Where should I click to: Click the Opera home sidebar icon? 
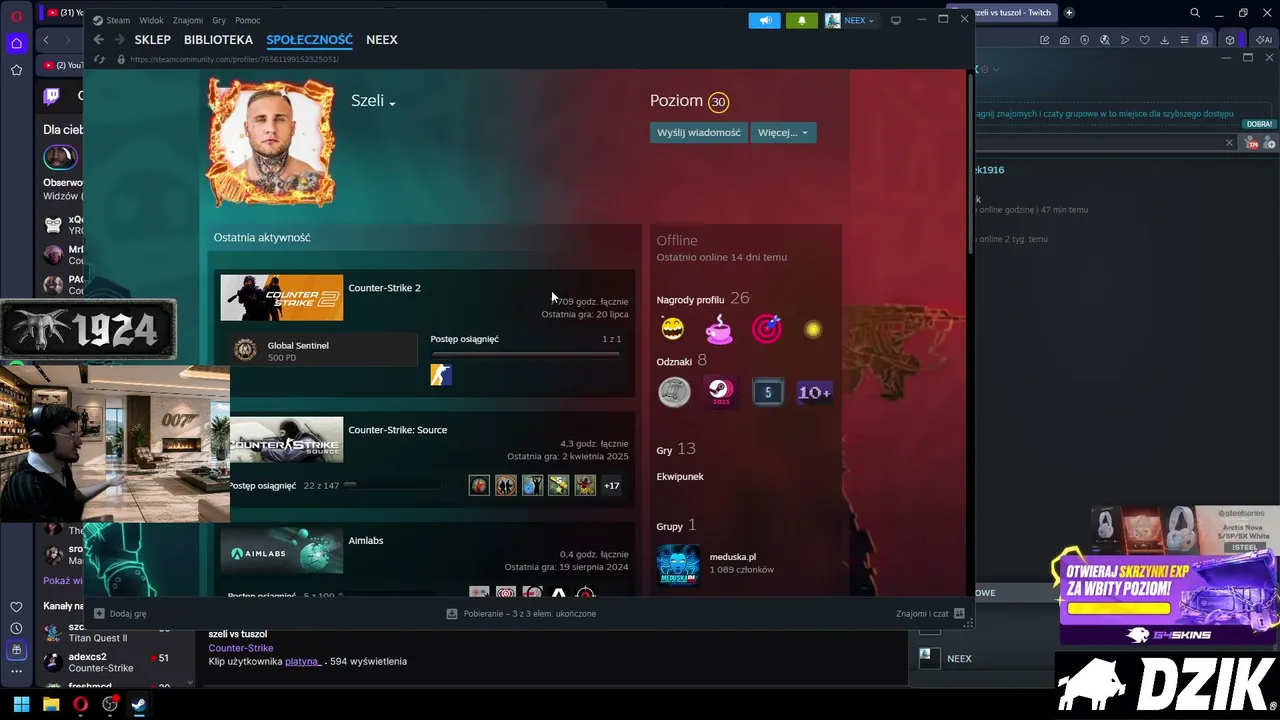pos(16,43)
